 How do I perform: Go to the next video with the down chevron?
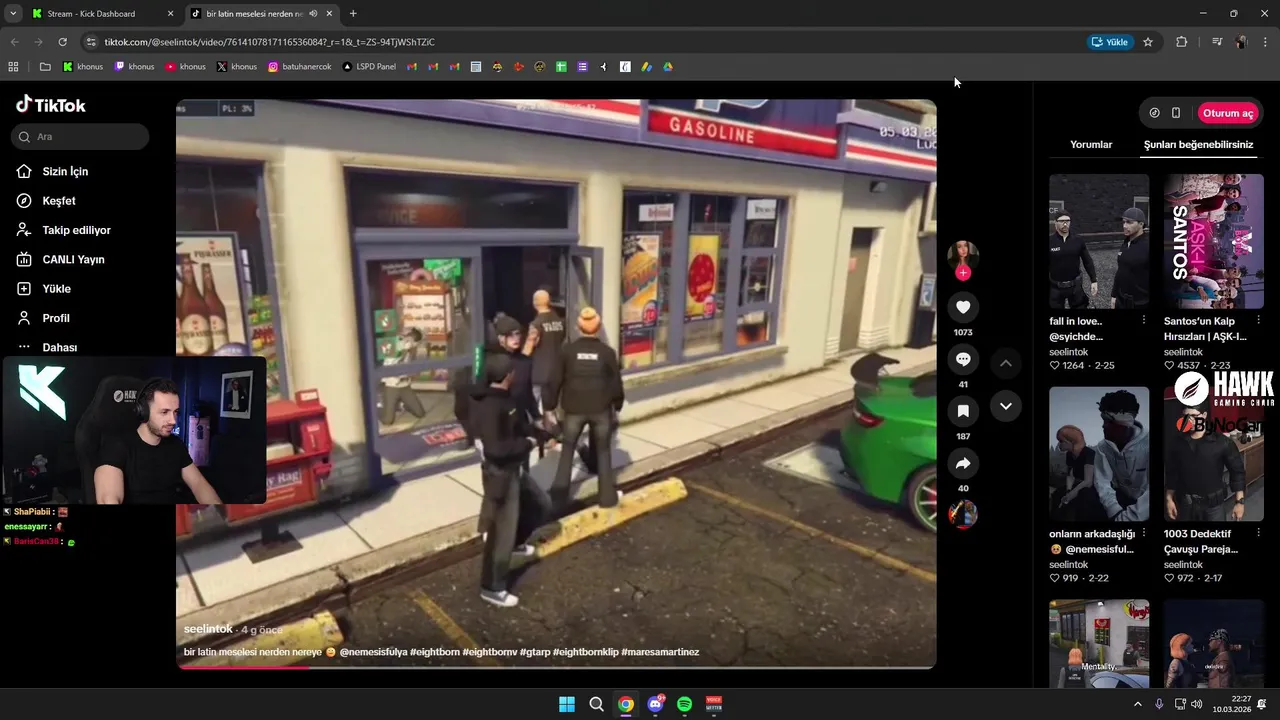(x=1006, y=406)
